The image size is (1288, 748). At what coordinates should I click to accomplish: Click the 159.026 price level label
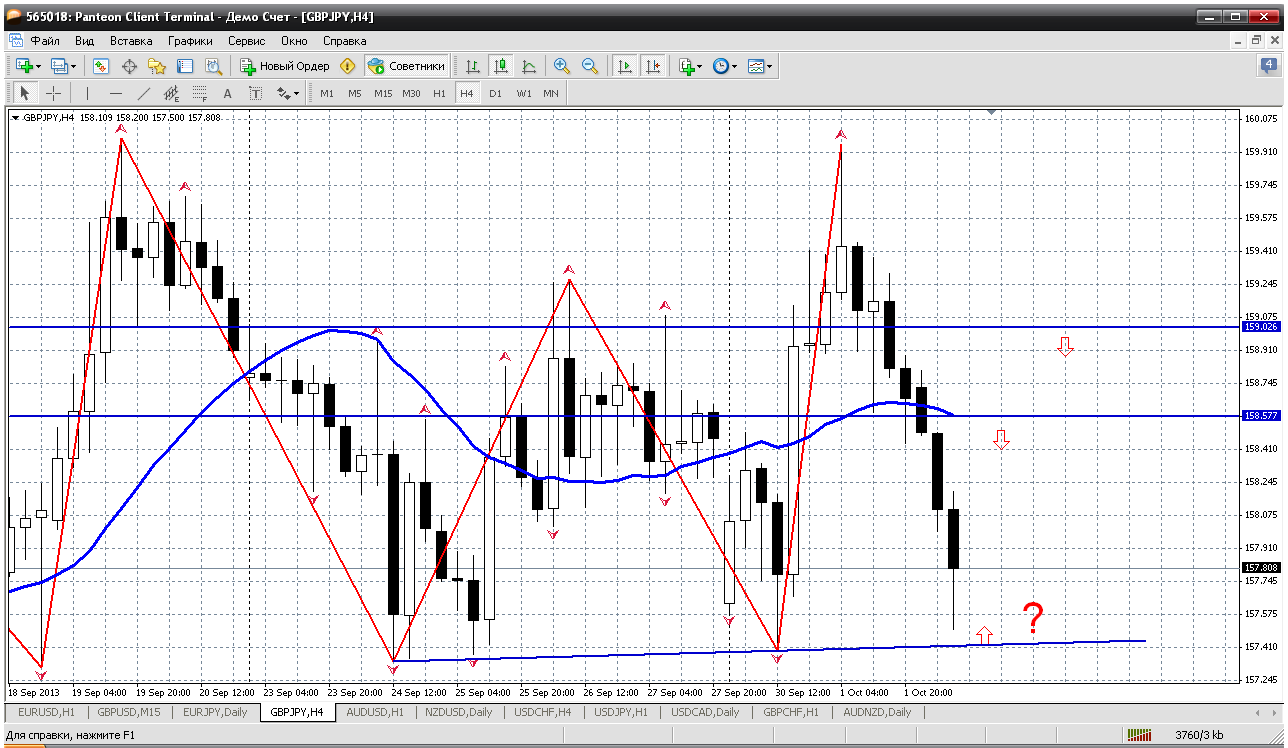point(1260,326)
